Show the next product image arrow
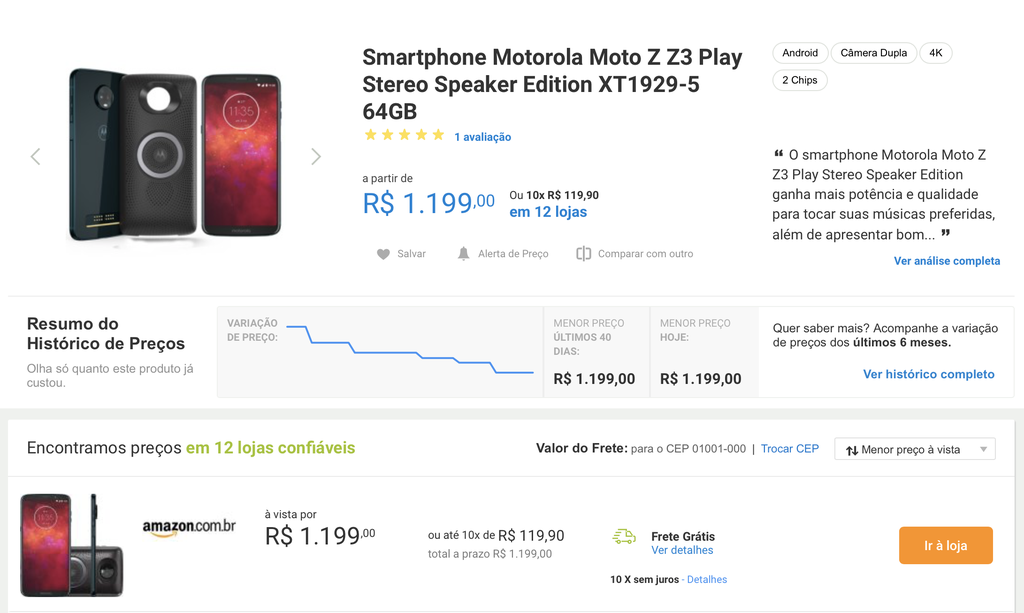The height and width of the screenshot is (613, 1024). (x=316, y=157)
